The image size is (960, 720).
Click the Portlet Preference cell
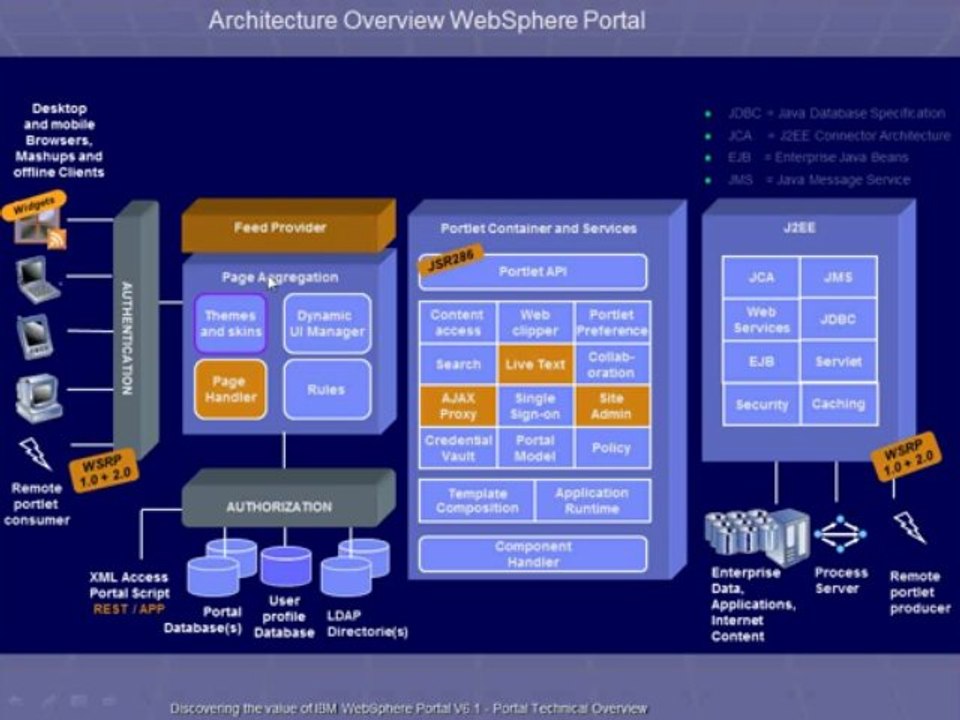(x=612, y=323)
